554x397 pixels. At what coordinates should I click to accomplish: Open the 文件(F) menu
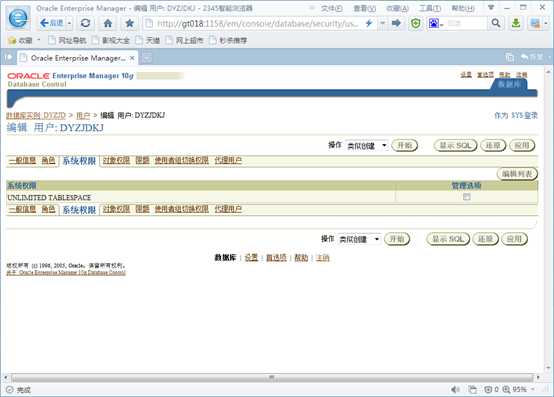331,8
